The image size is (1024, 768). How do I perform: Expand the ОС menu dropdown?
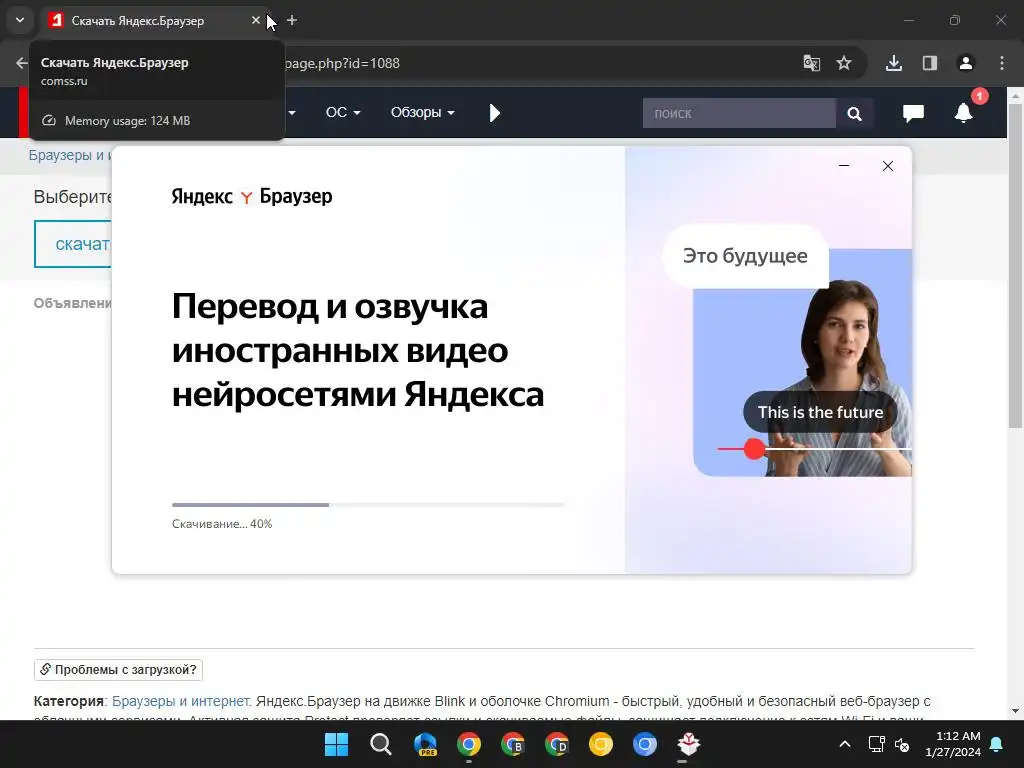pyautogui.click(x=343, y=112)
